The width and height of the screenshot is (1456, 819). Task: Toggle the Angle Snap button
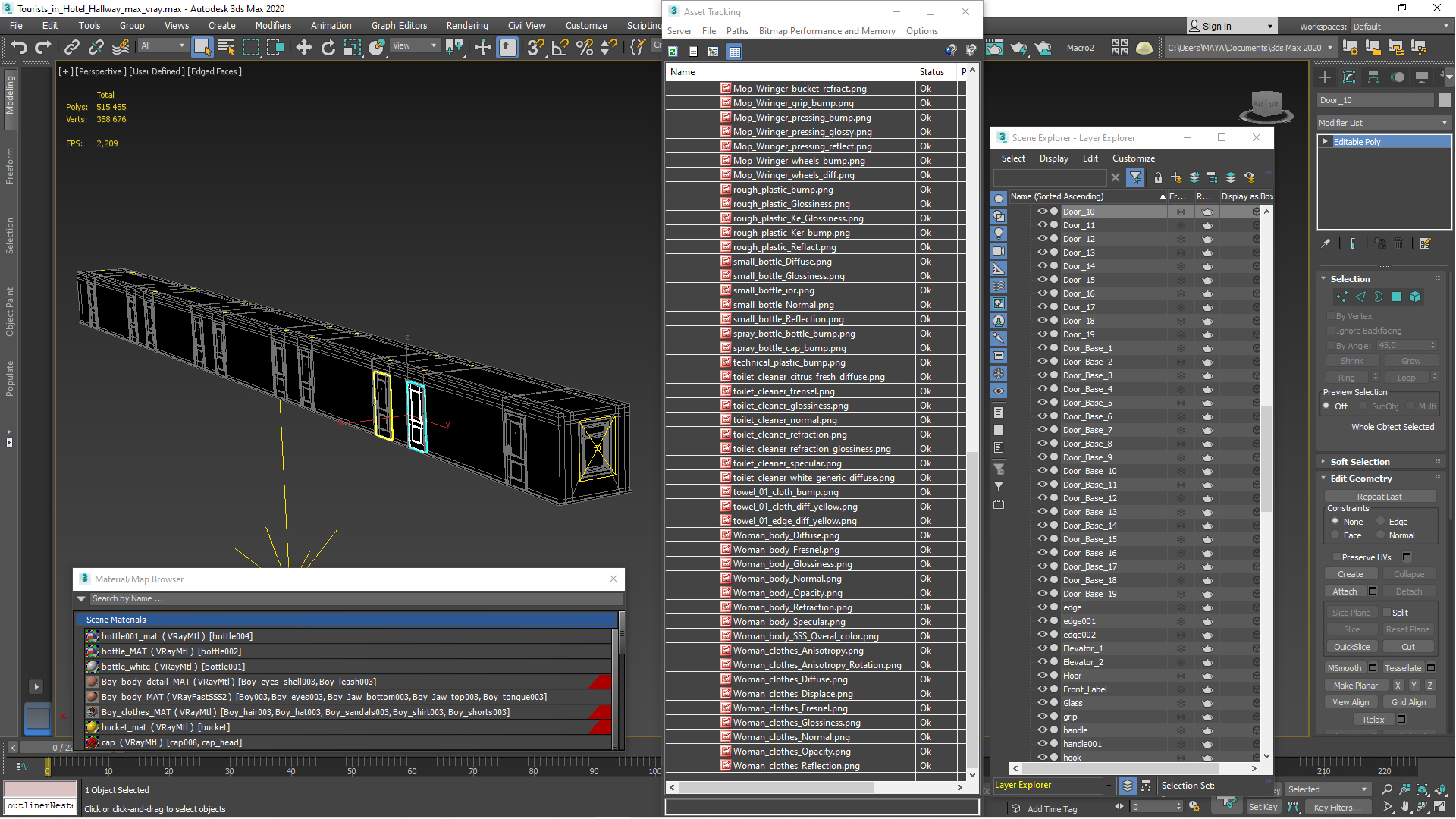click(x=560, y=48)
